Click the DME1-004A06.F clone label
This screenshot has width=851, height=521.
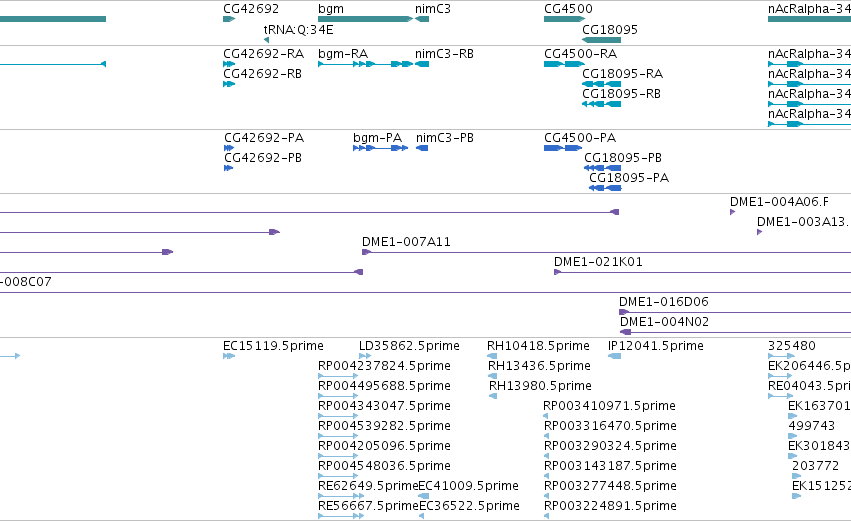point(779,202)
